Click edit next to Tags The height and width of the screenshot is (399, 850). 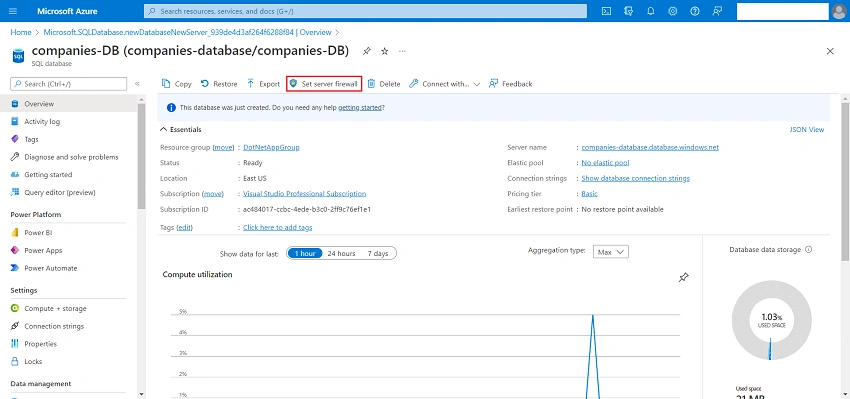click(185, 228)
